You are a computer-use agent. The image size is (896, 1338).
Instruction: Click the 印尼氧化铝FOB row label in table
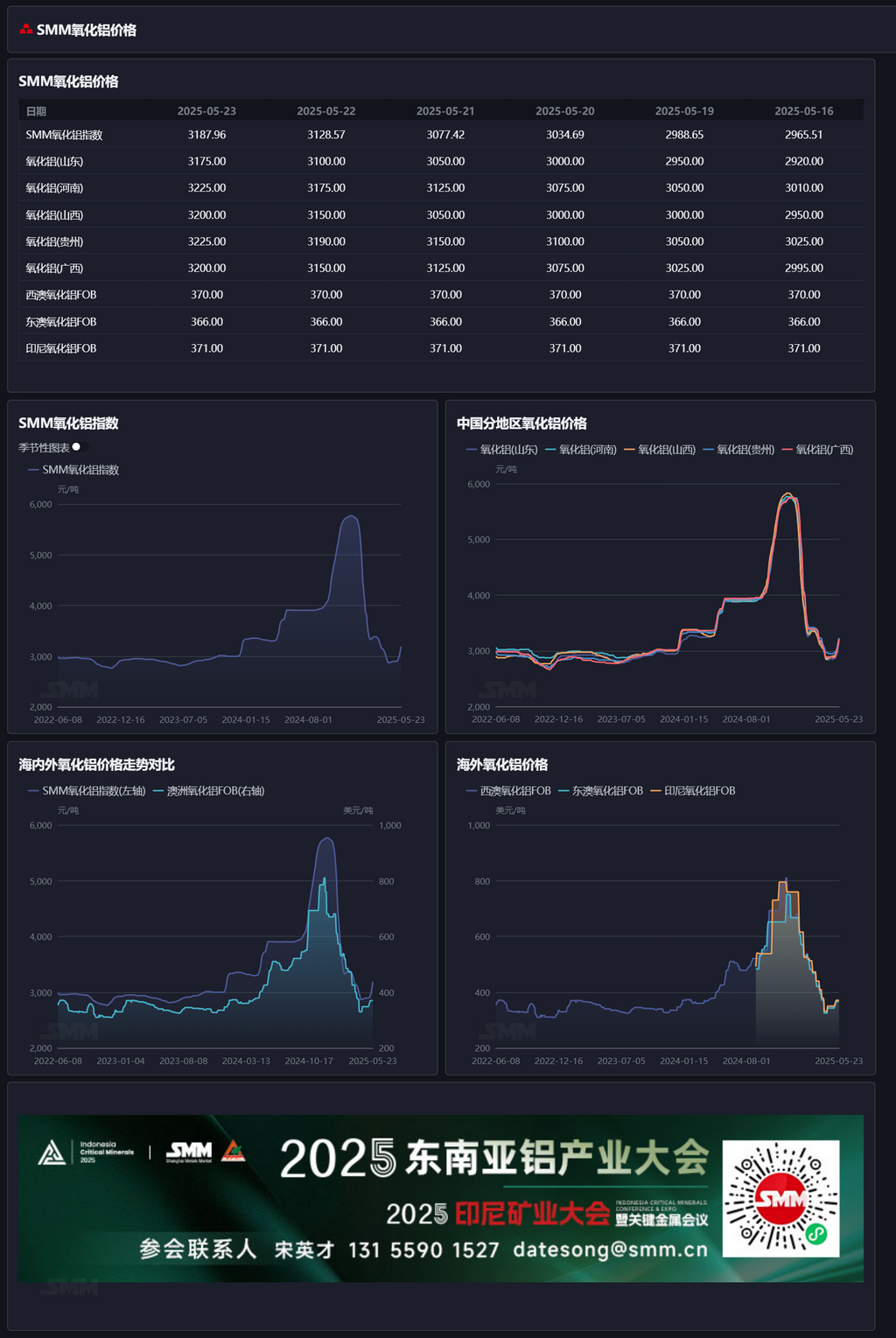point(61,348)
